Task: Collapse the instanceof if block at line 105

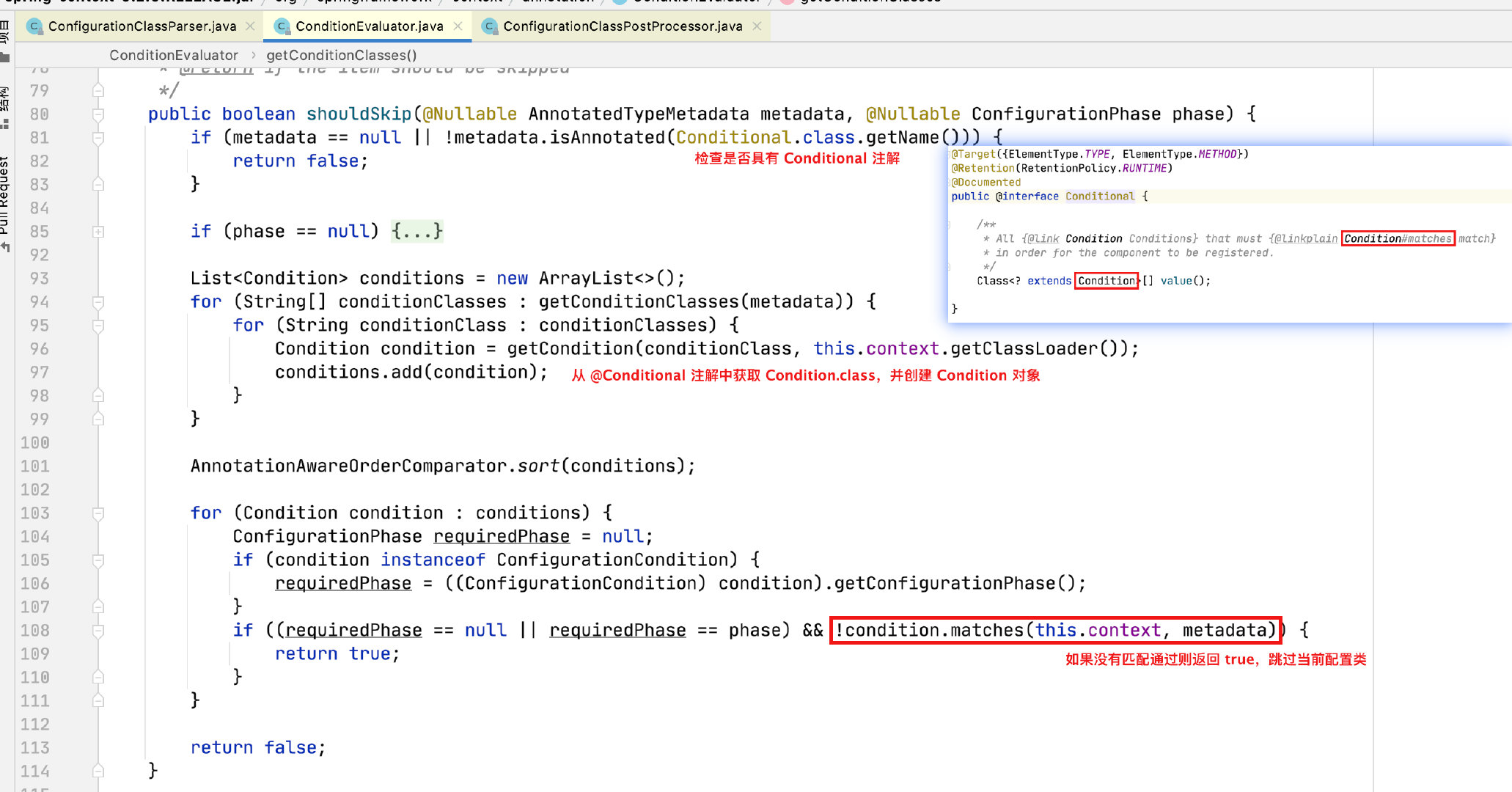Action: point(98,560)
